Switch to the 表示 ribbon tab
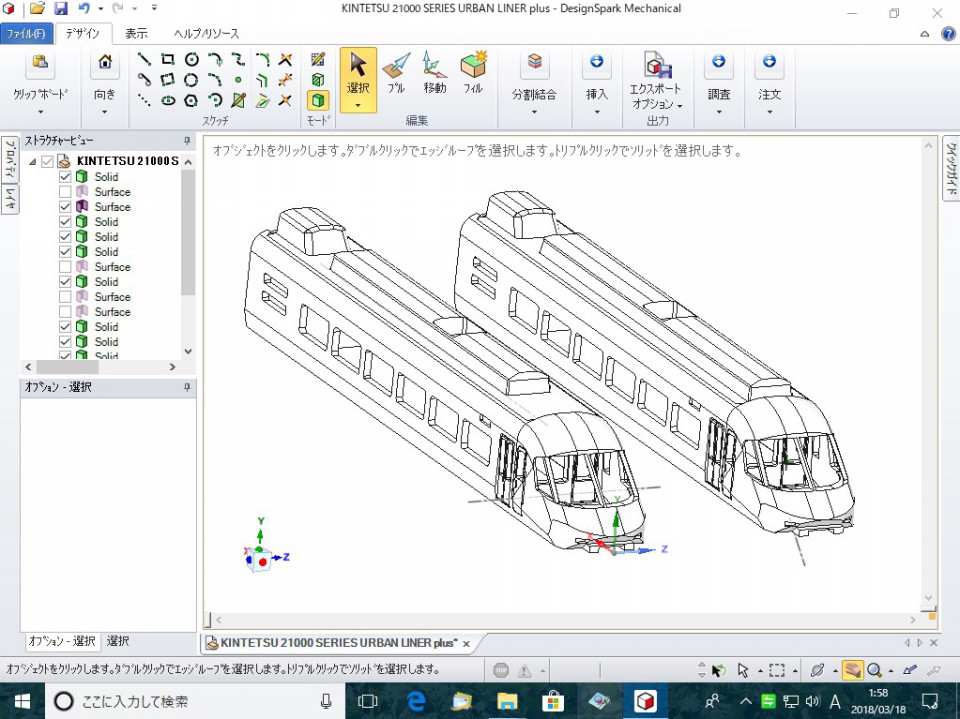This screenshot has width=960, height=719. click(x=136, y=34)
